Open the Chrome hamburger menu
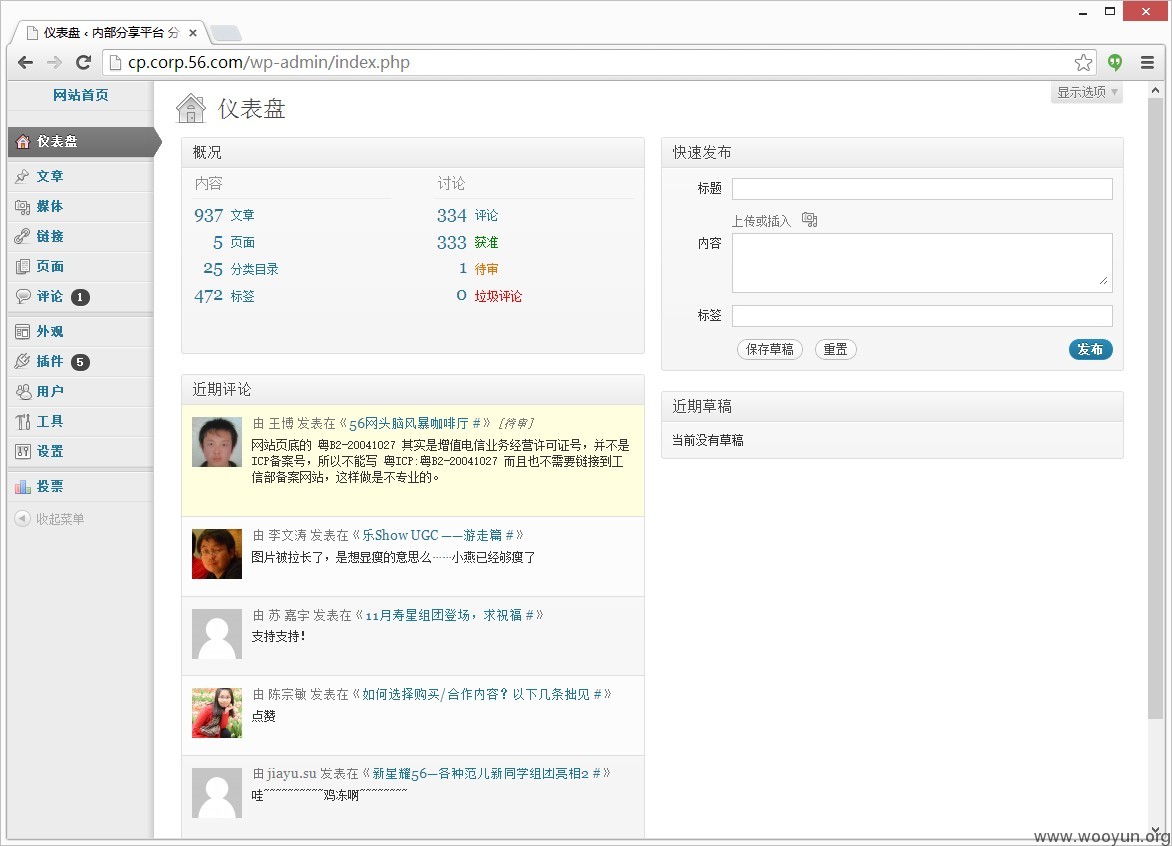The image size is (1172, 846). pyautogui.click(x=1147, y=63)
